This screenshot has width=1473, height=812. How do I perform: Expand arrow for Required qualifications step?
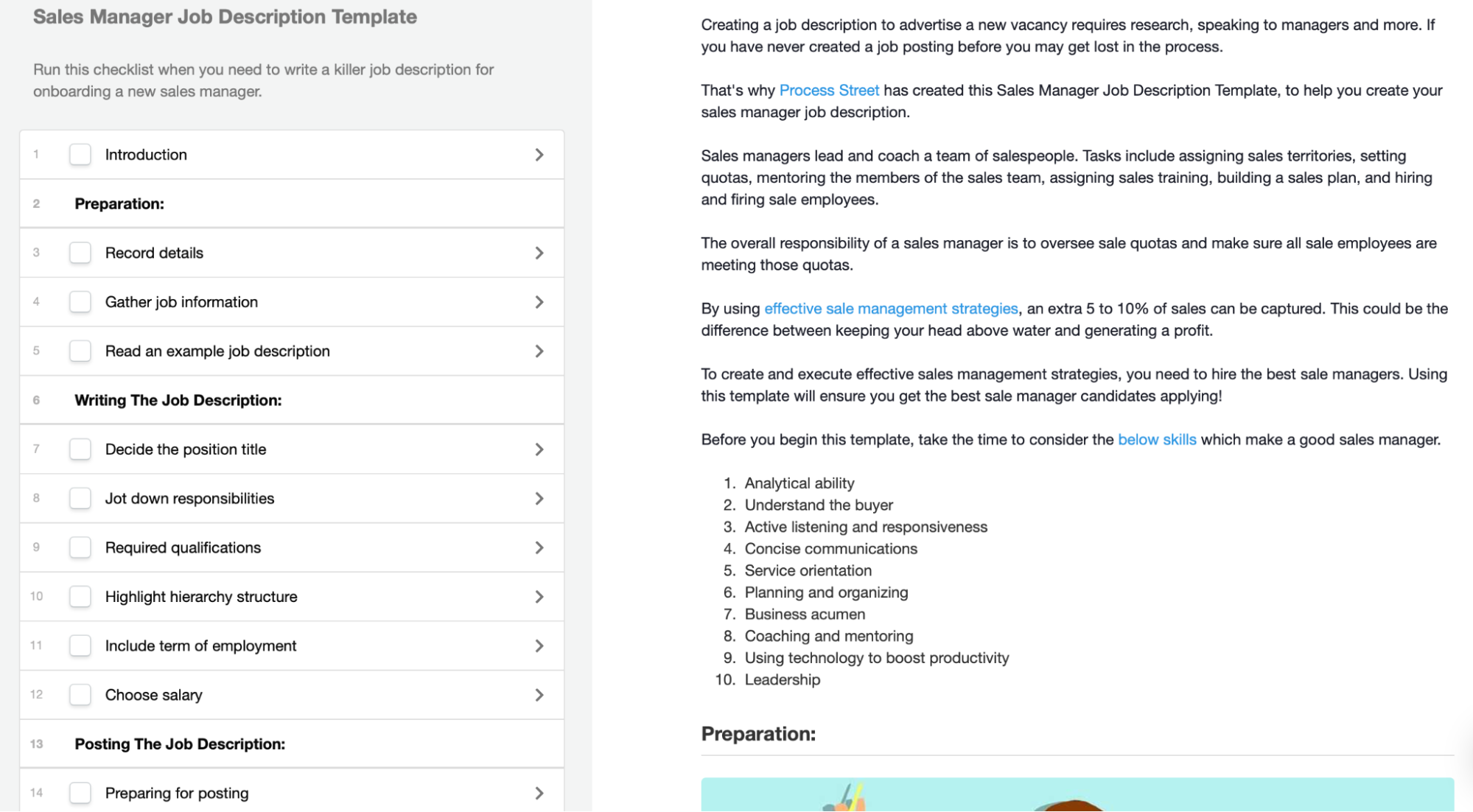click(x=539, y=548)
